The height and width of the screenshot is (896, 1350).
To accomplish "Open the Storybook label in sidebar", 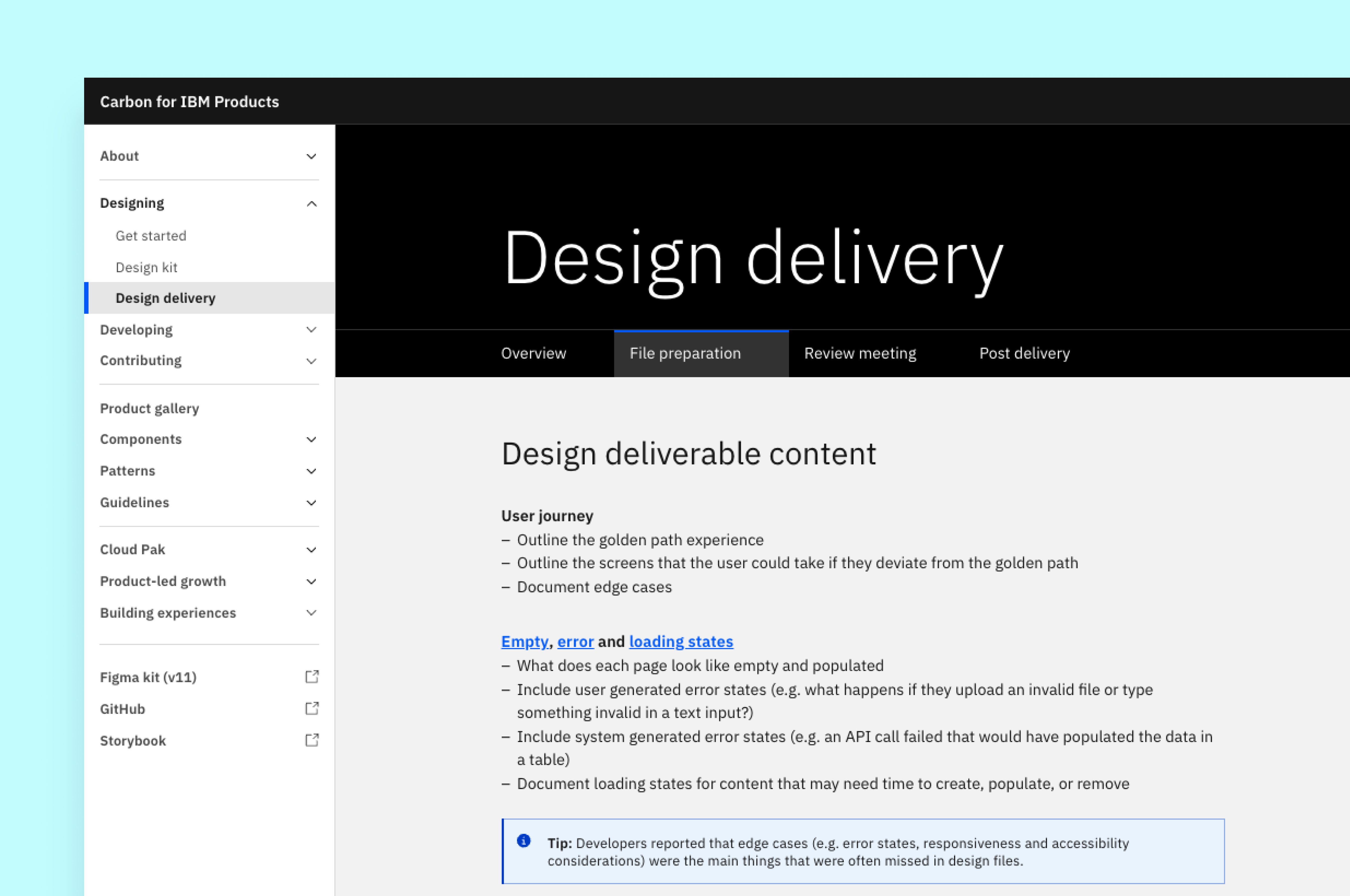I will (x=133, y=741).
